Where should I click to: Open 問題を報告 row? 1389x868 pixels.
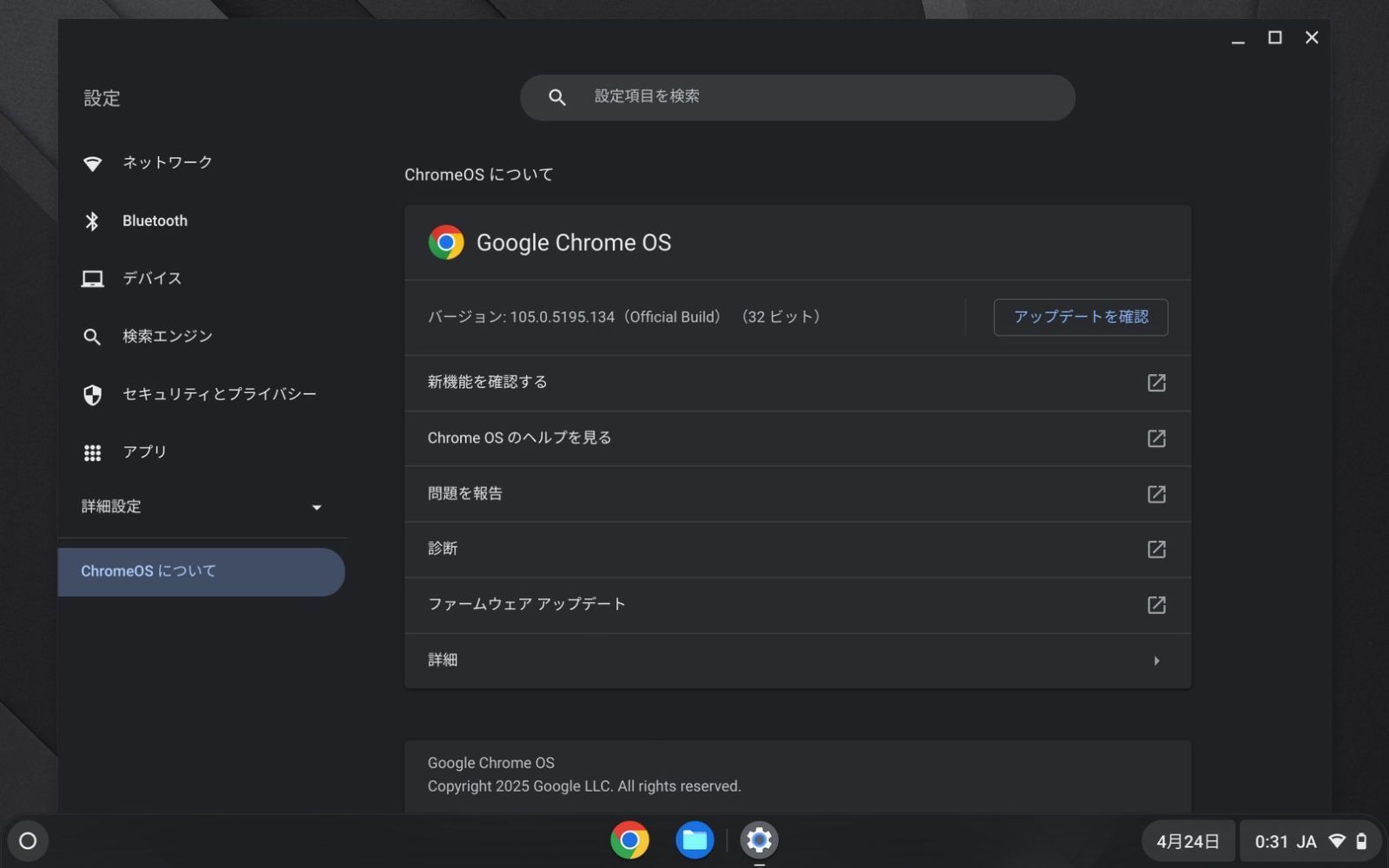[797, 494]
